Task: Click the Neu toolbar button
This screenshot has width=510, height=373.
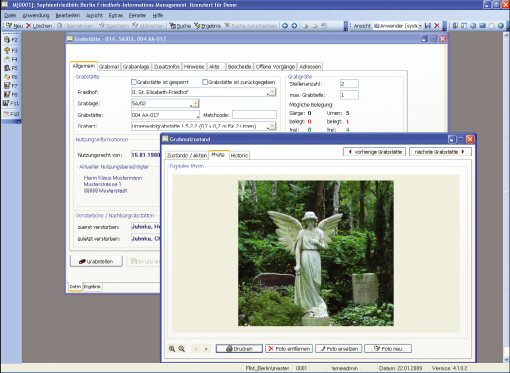Action: [14, 26]
